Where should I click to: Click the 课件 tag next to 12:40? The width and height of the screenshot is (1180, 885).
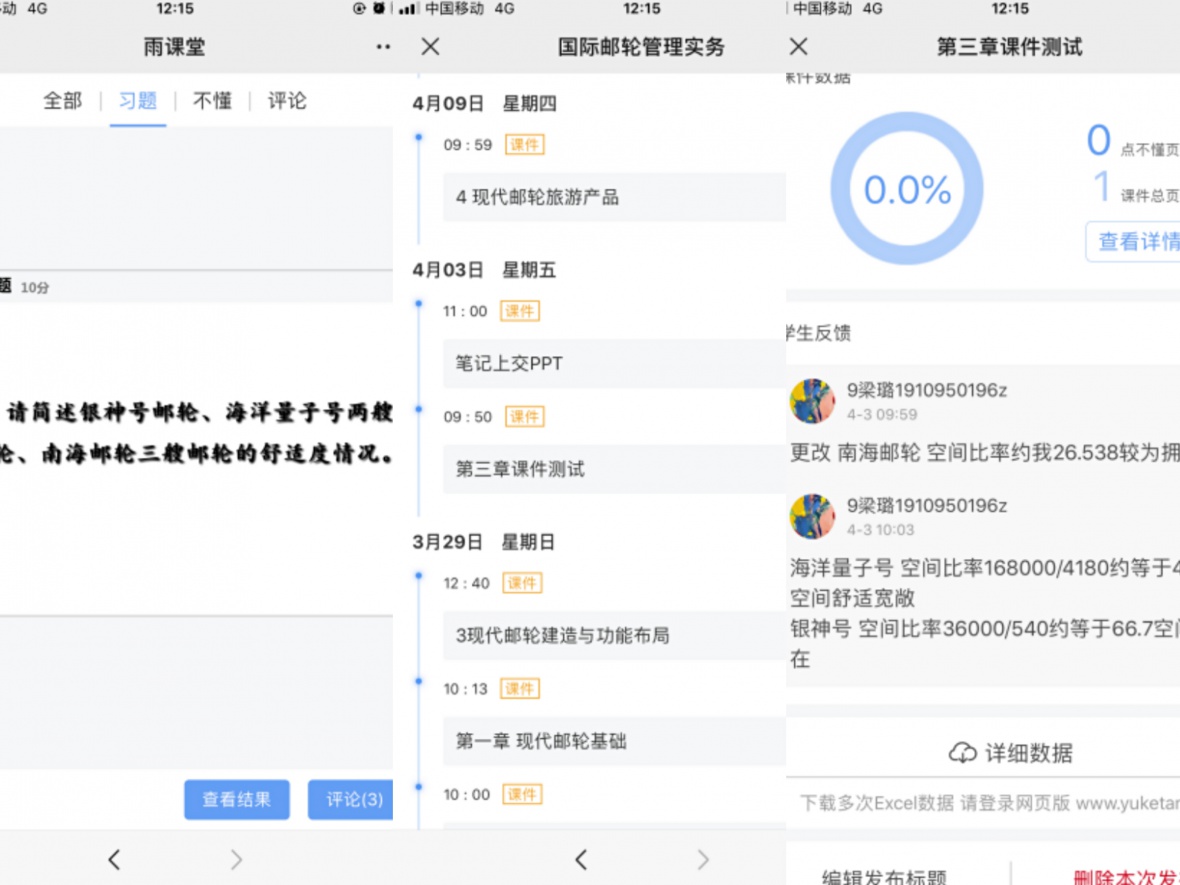tap(521, 583)
